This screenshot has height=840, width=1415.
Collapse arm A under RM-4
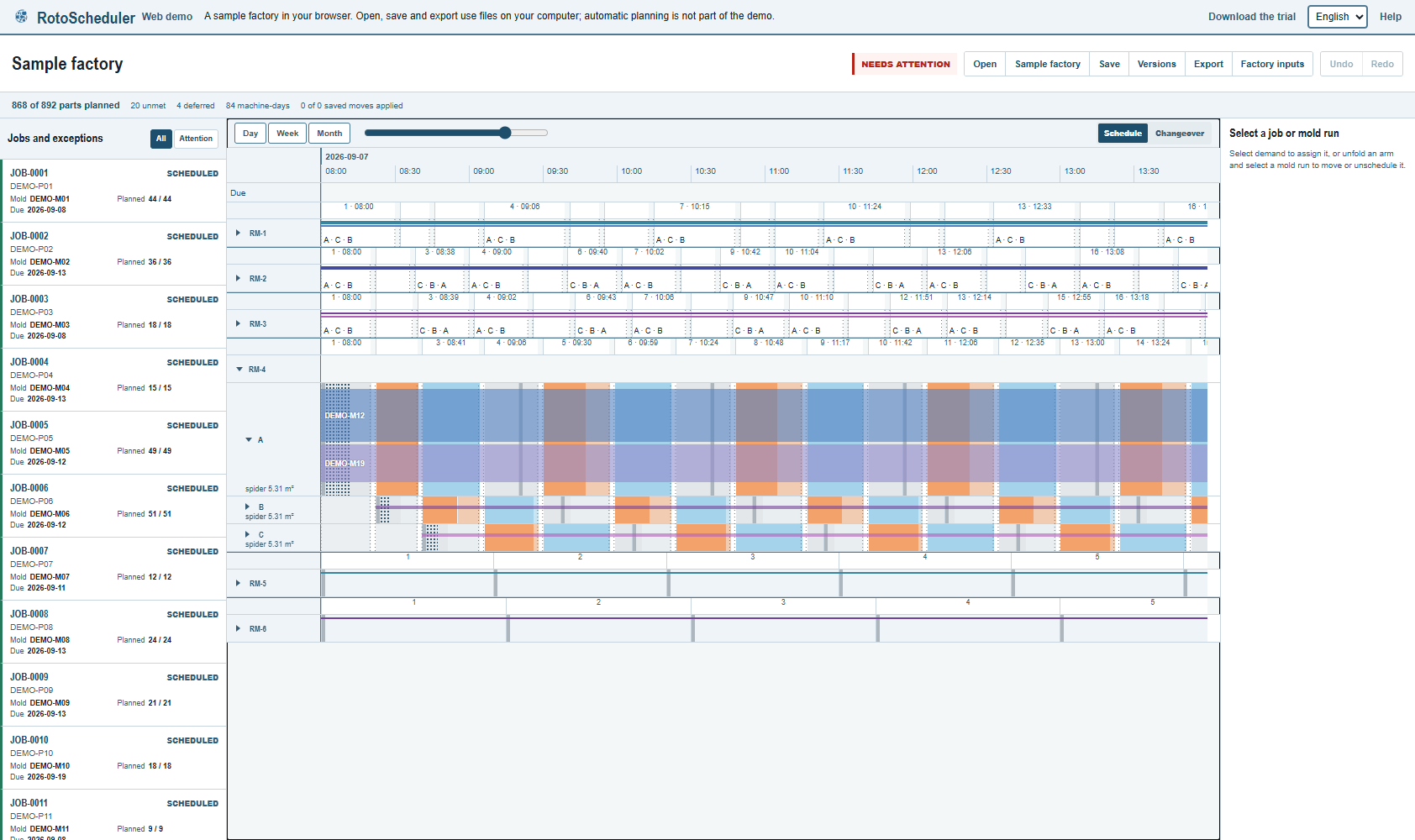(249, 439)
